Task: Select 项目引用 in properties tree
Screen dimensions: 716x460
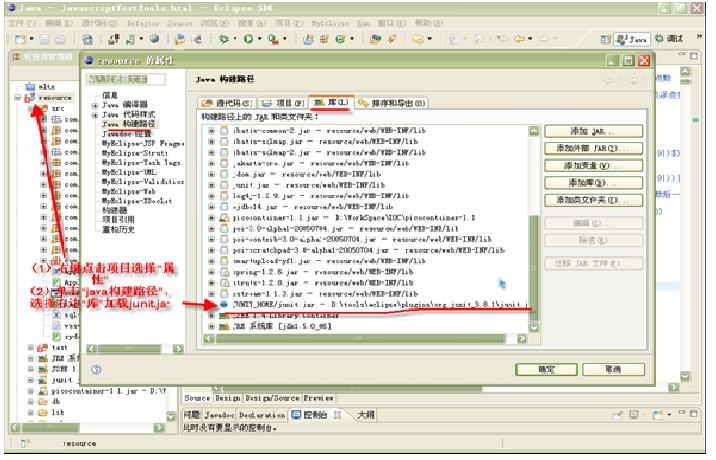Action: coord(118,220)
